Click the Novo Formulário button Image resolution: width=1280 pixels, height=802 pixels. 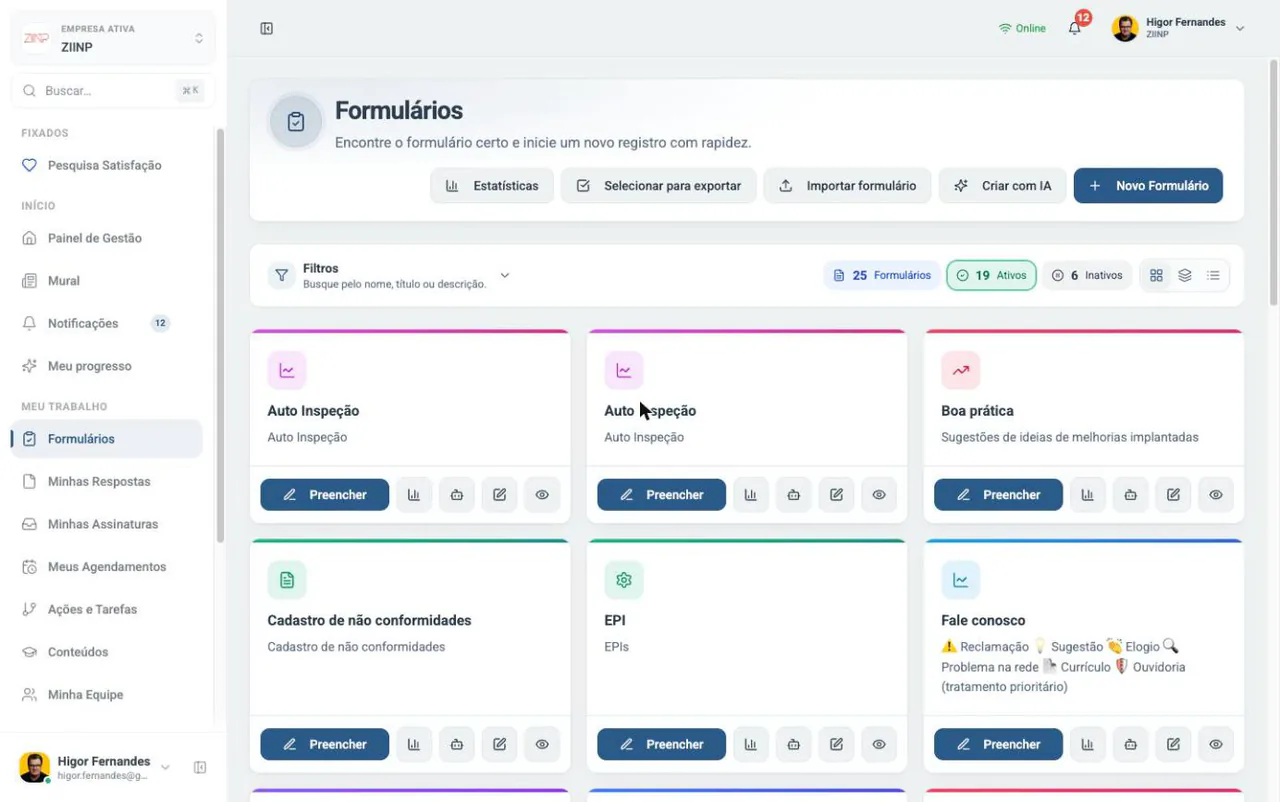click(x=1148, y=185)
